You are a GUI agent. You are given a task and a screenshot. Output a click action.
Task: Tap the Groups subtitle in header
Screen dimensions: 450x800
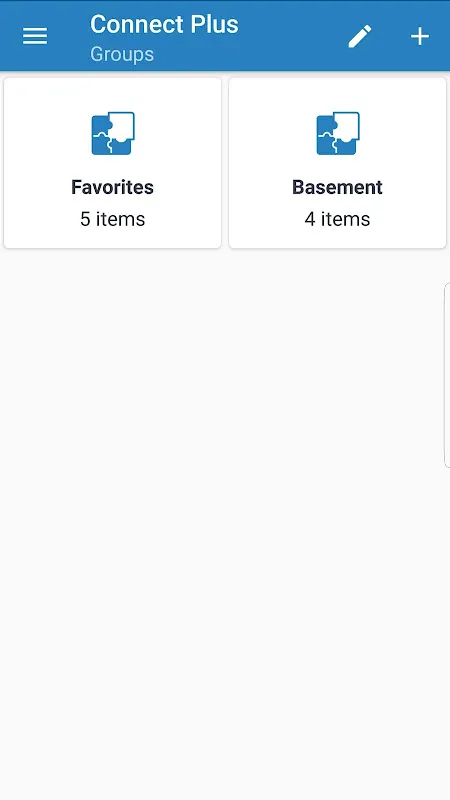click(x=122, y=54)
